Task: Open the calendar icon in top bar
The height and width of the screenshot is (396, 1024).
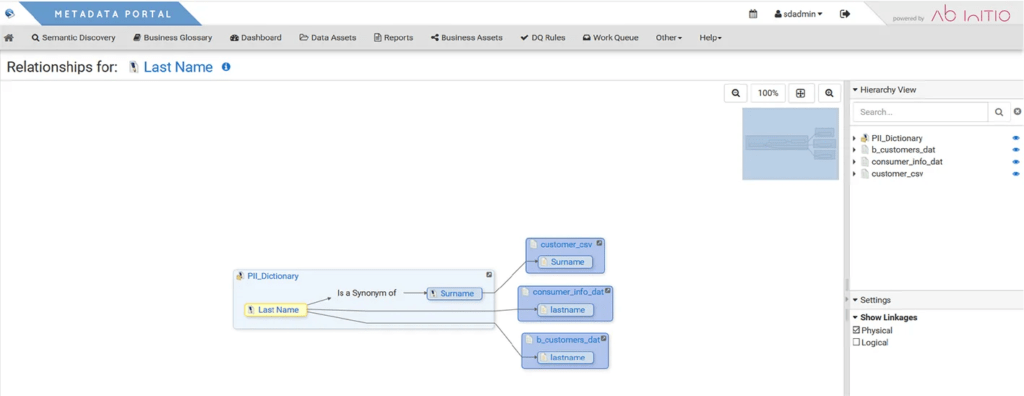Action: pyautogui.click(x=753, y=14)
